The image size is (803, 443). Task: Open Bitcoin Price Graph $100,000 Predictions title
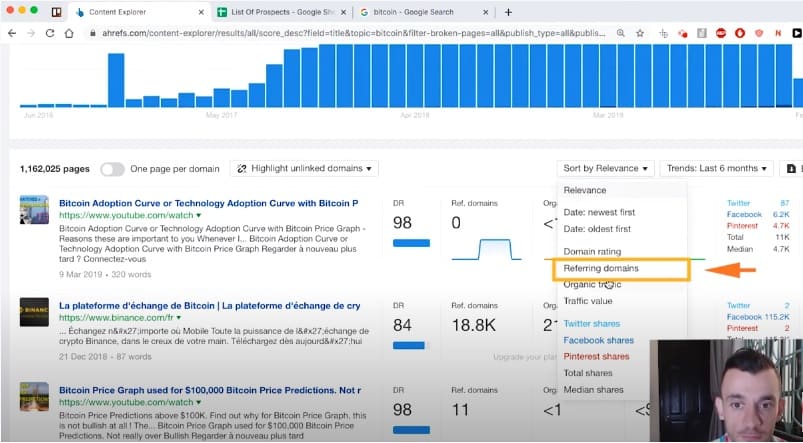210,390
